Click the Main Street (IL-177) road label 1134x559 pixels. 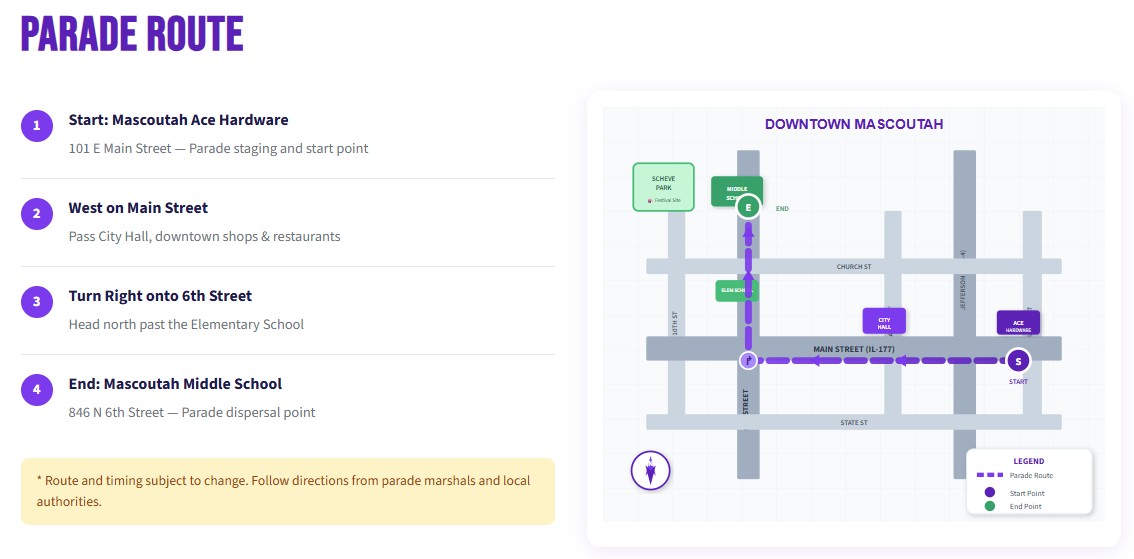(x=854, y=349)
